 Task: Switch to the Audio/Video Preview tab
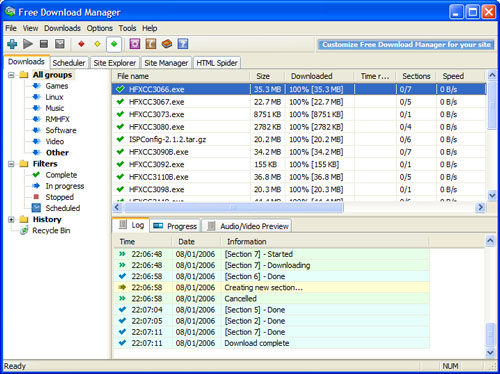coord(247,226)
